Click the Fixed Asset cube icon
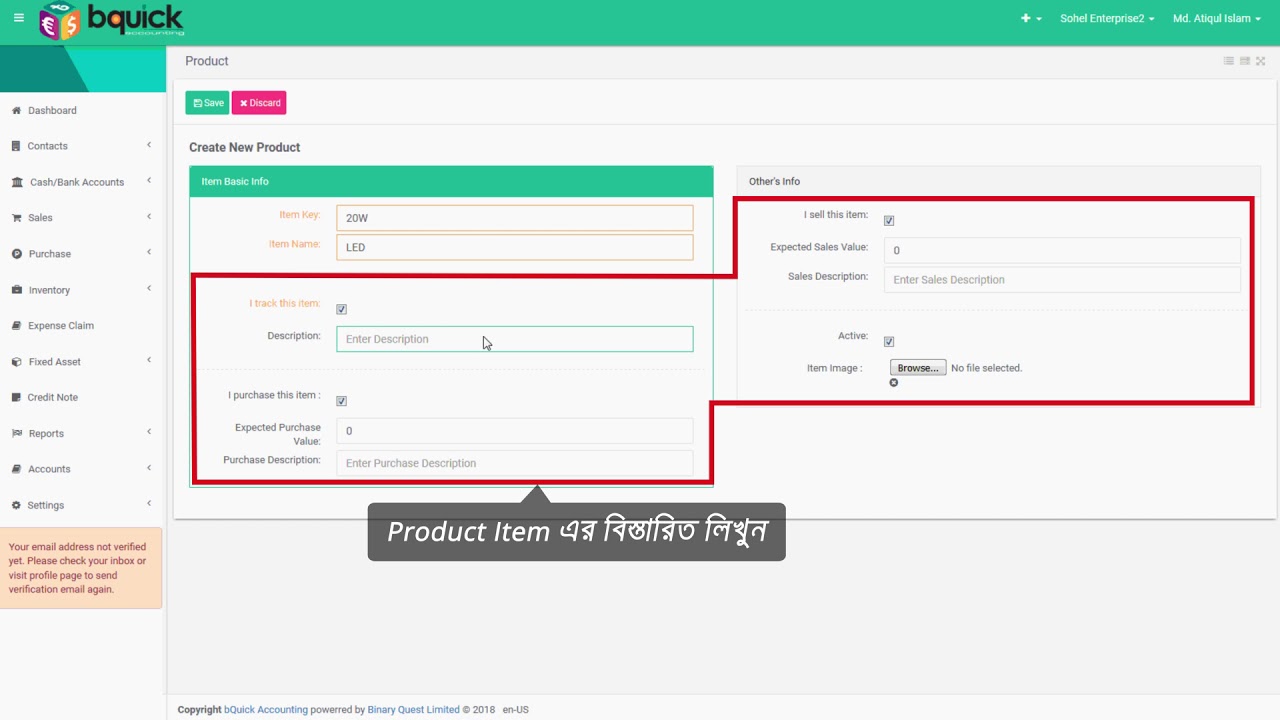This screenshot has width=1280, height=720. coord(17,362)
